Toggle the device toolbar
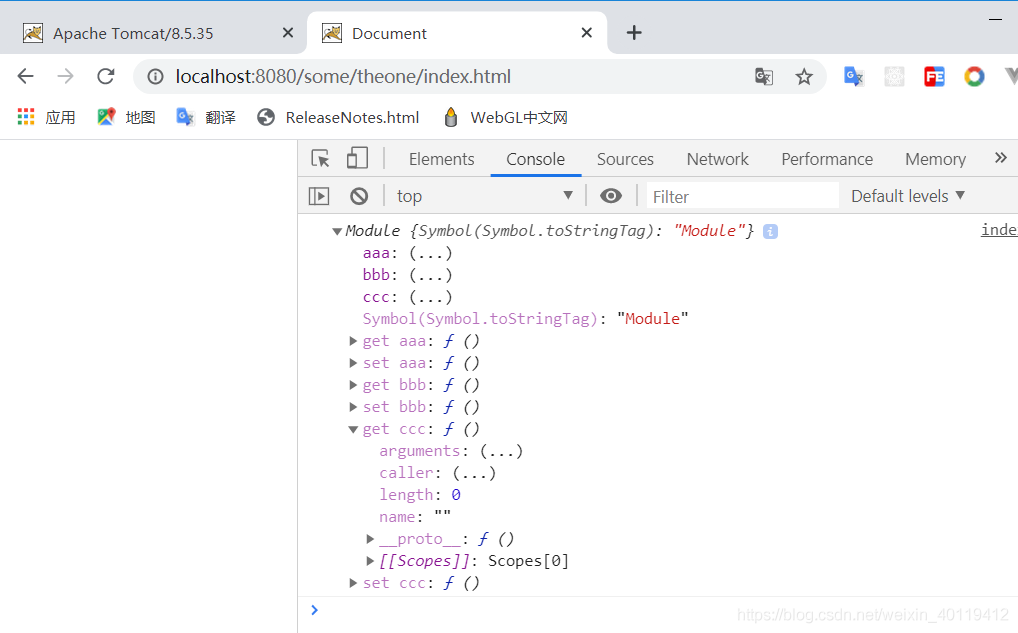 coord(357,158)
